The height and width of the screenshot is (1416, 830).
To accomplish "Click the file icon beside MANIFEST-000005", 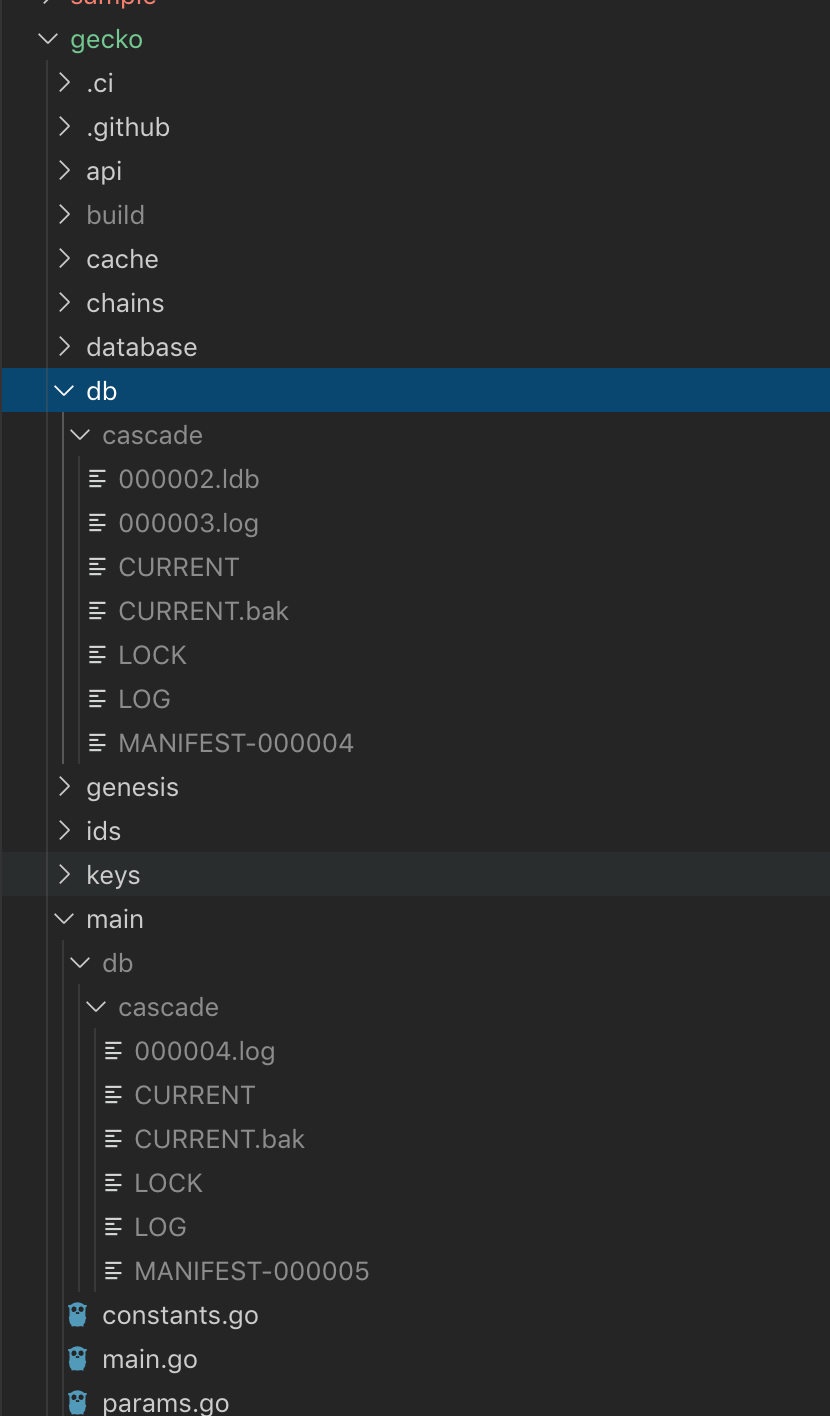I will [x=113, y=1270].
